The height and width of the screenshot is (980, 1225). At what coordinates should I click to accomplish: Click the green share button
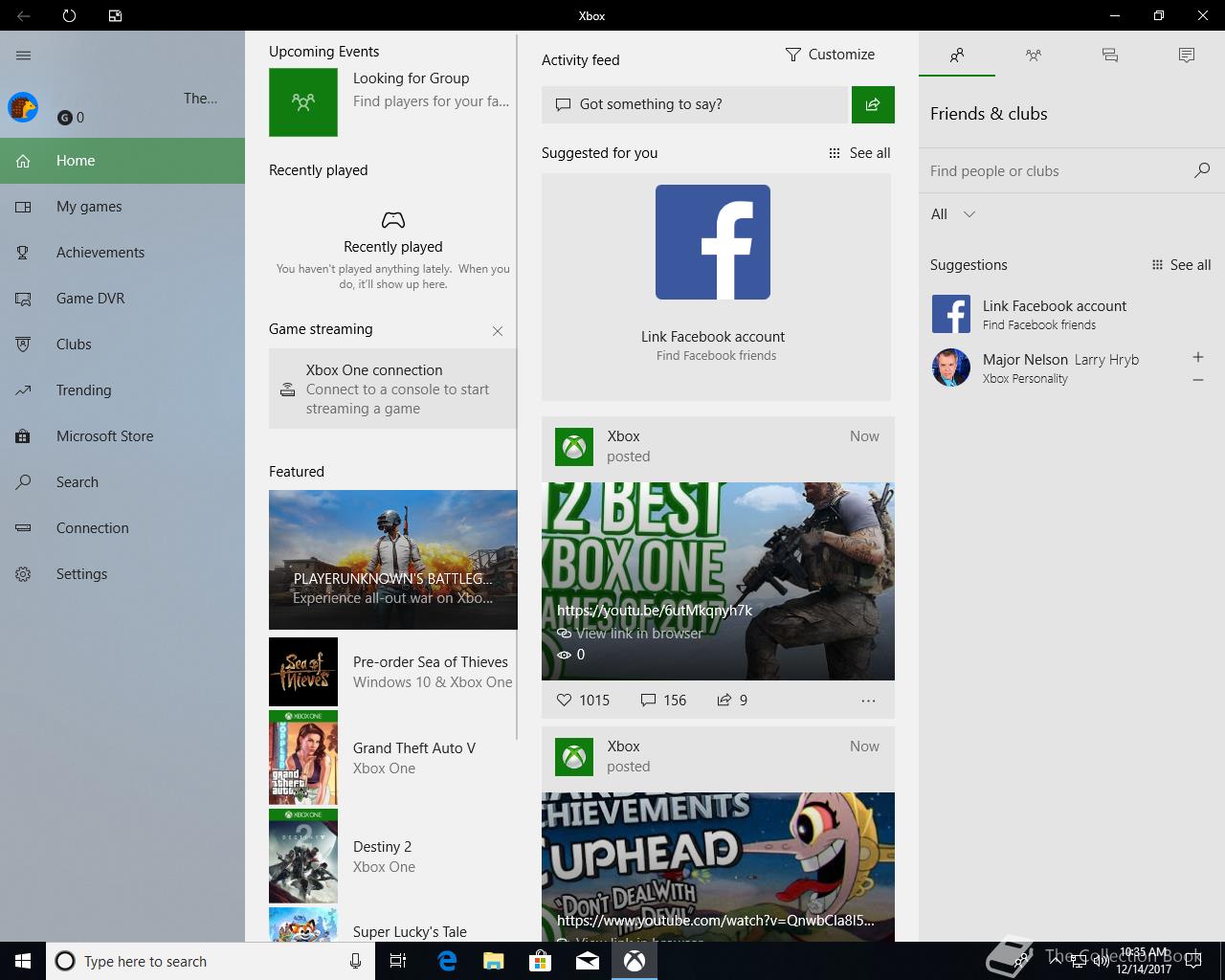coord(873,104)
